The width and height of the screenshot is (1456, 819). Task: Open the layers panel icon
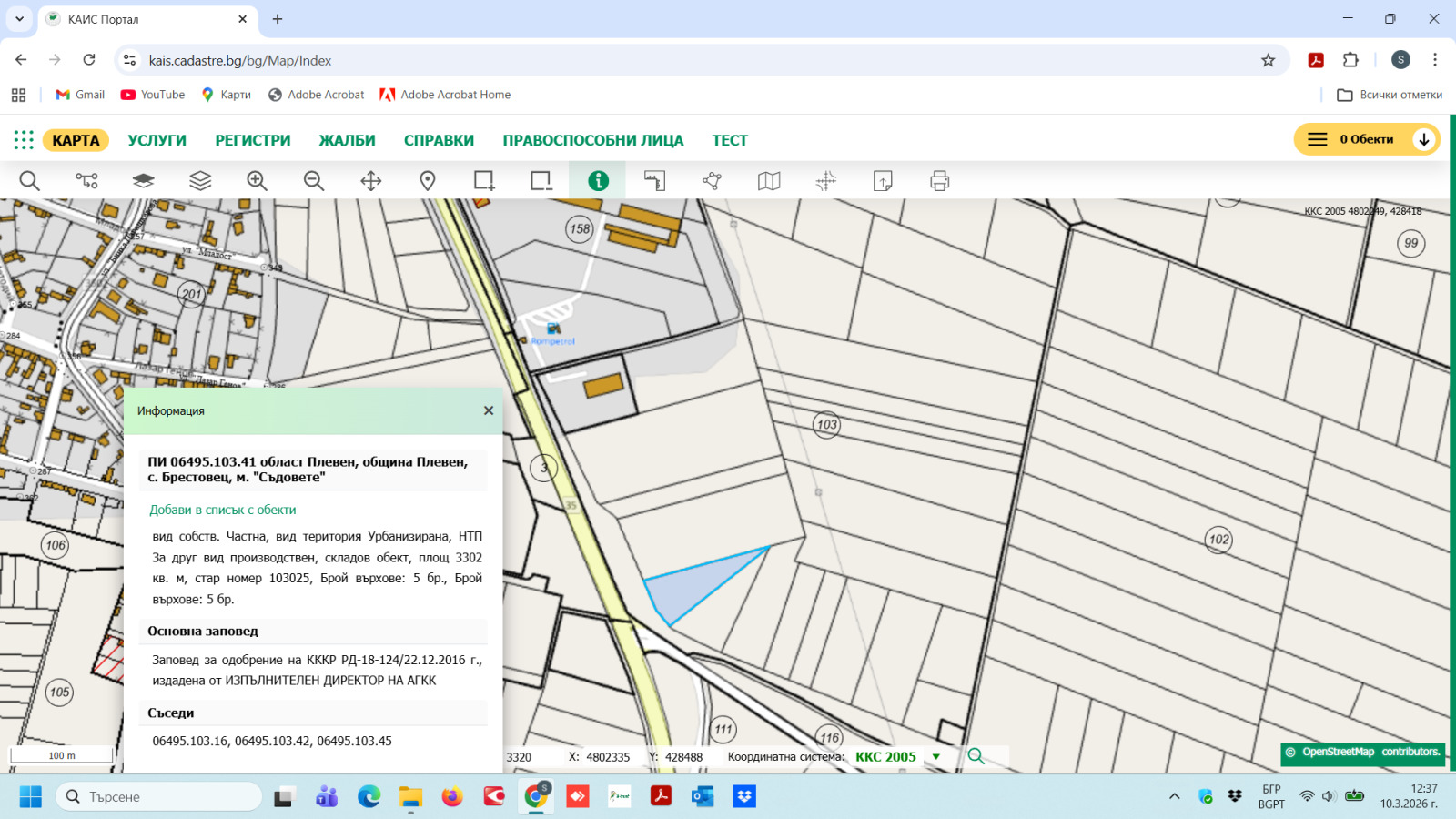[199, 180]
